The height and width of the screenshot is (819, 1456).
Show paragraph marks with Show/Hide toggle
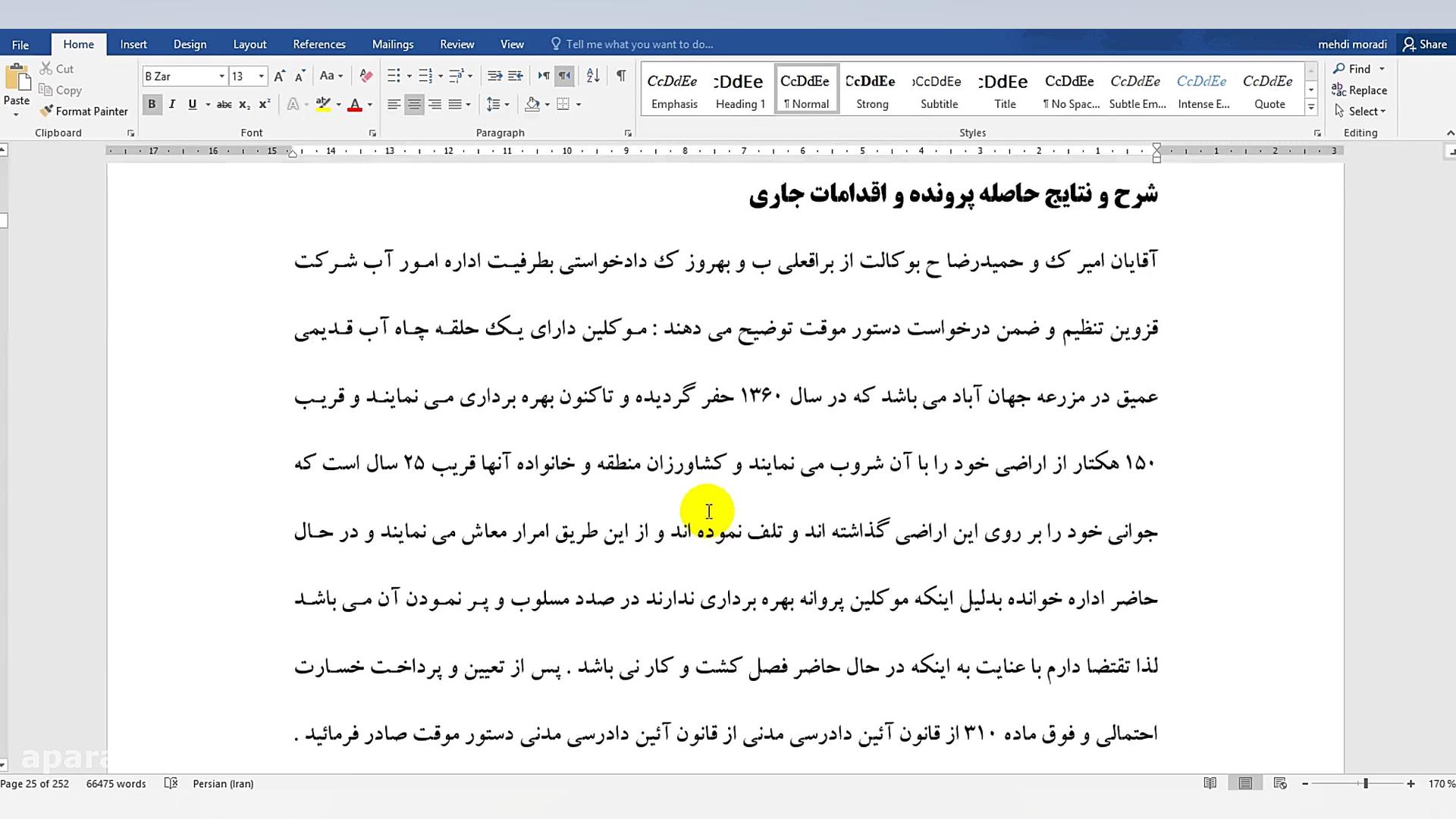[620, 75]
